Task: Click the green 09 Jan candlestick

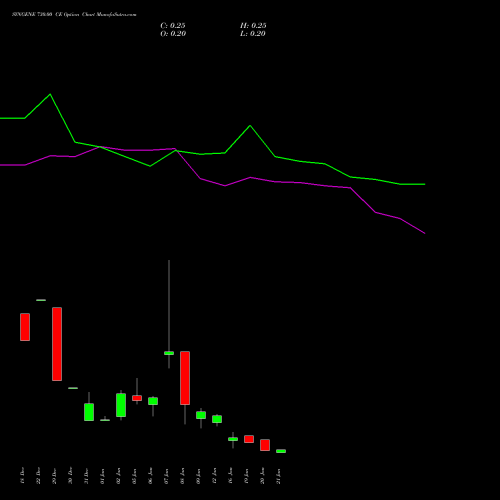Action: tap(201, 415)
